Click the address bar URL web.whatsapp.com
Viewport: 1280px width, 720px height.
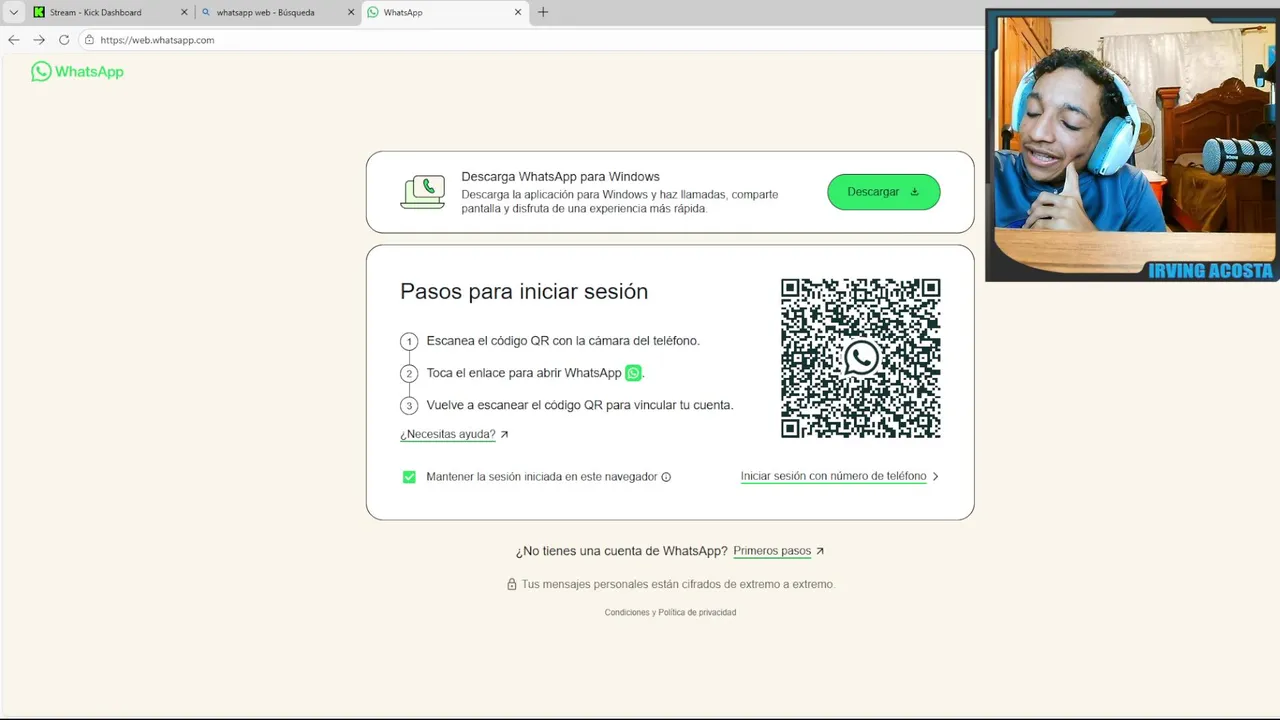(x=157, y=40)
